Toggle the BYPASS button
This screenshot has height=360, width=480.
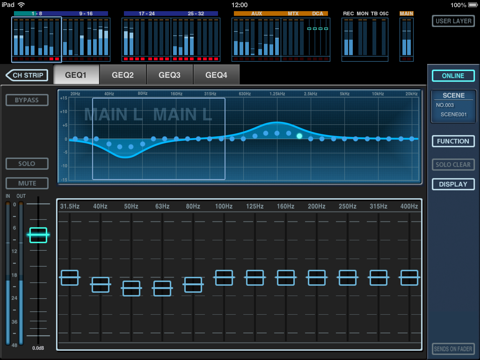coord(27,100)
